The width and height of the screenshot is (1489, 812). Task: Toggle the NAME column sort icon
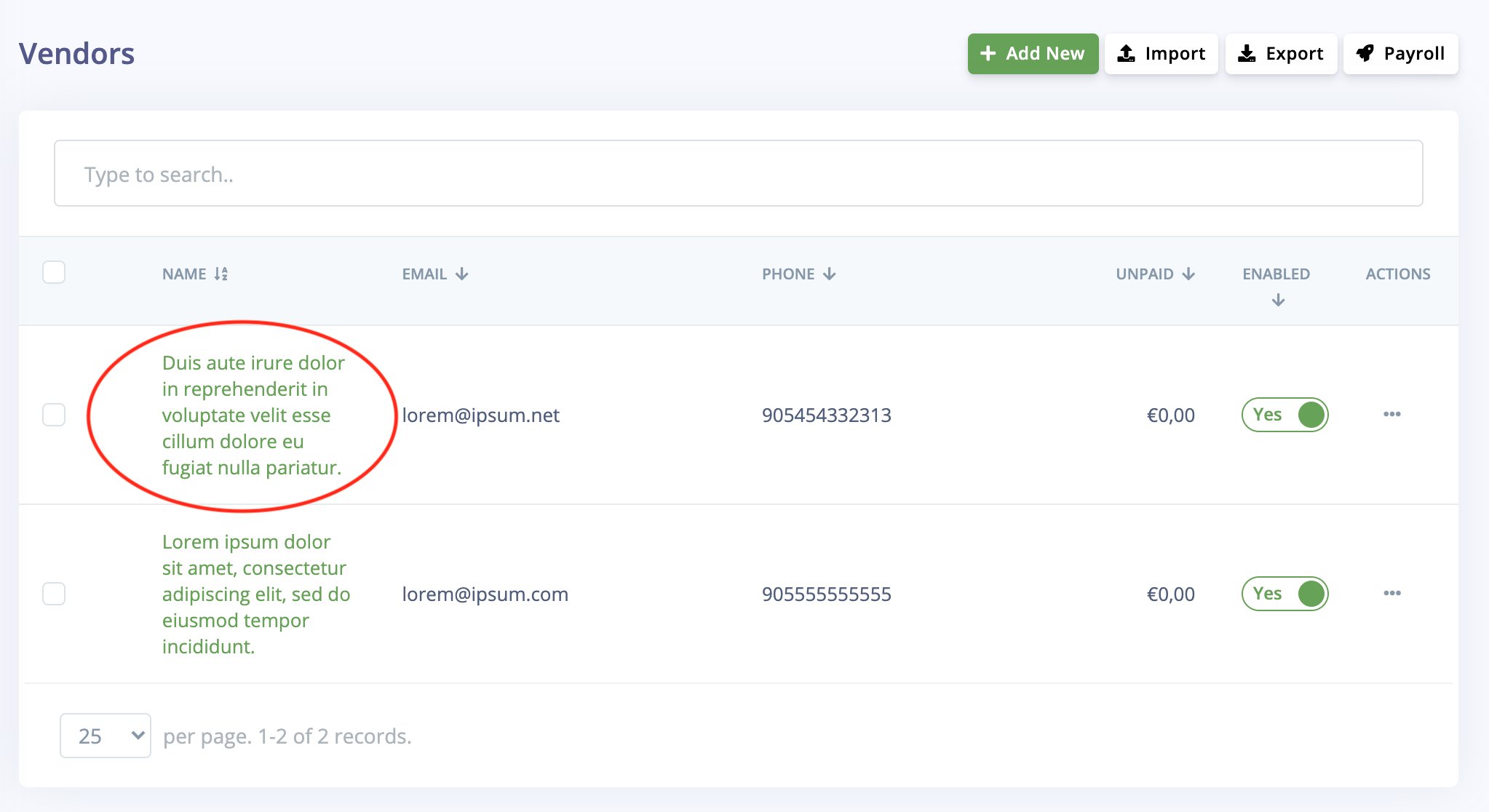[222, 274]
